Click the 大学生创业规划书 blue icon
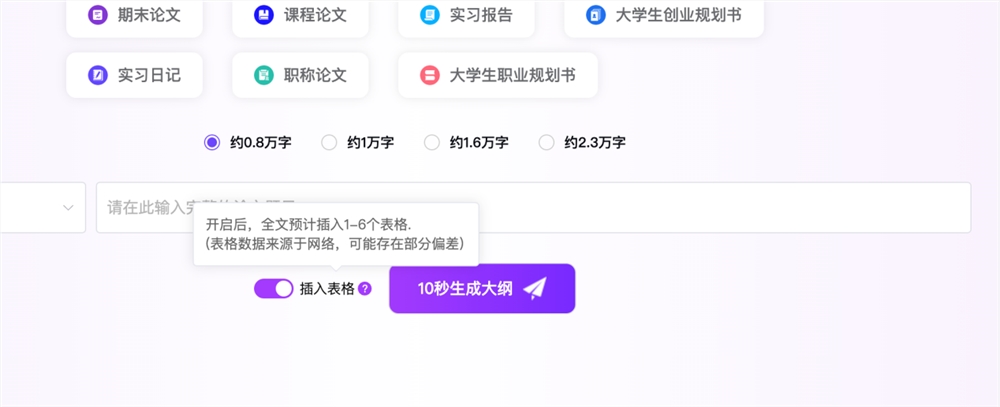Image resolution: width=1000 pixels, height=407 pixels. pos(595,15)
